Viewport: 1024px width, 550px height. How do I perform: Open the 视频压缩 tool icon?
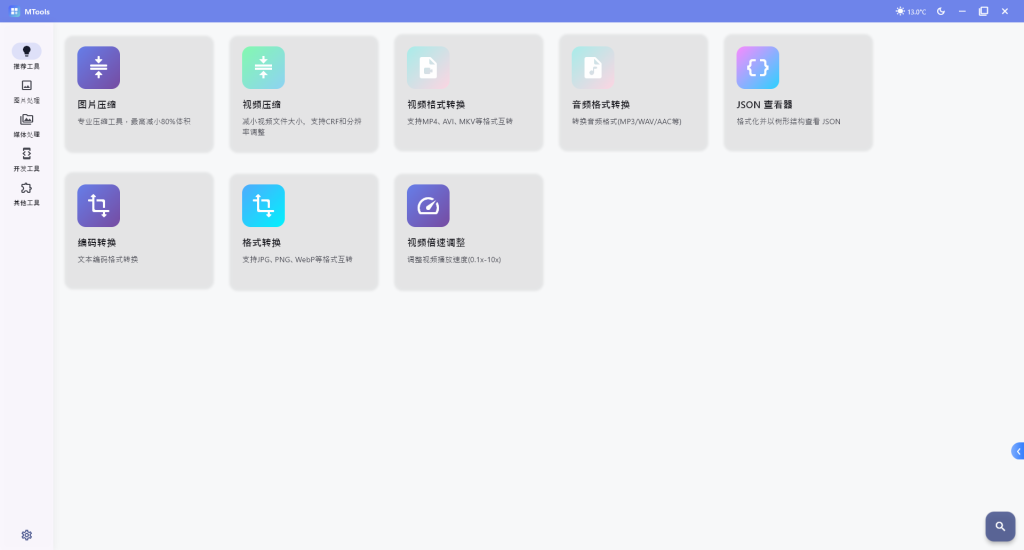263,67
